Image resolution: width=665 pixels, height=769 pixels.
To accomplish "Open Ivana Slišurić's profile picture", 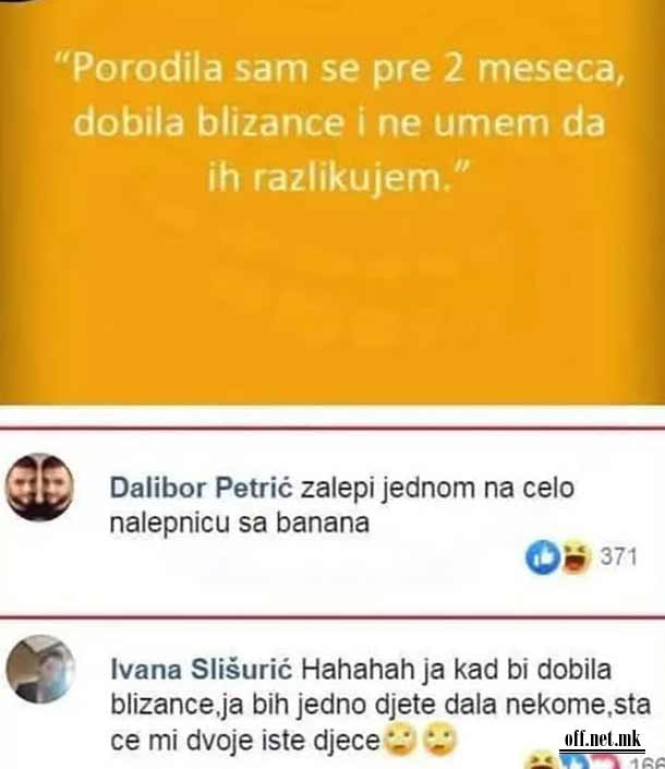I will point(41,669).
